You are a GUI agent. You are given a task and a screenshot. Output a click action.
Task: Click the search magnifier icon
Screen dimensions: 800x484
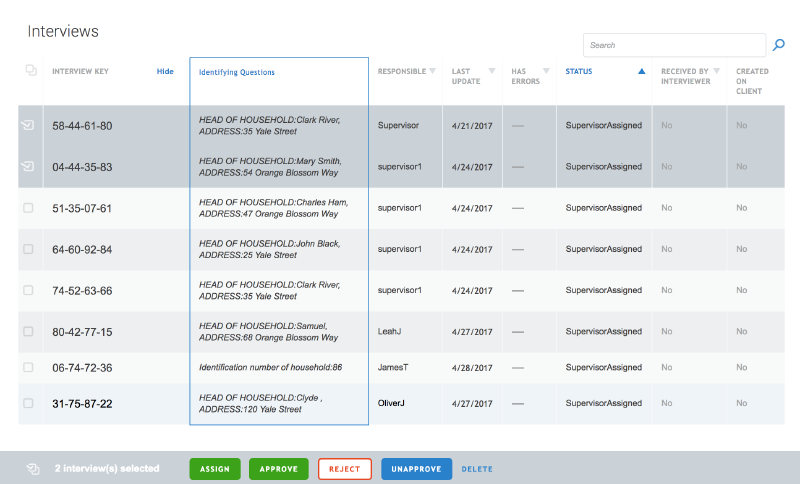[779, 45]
